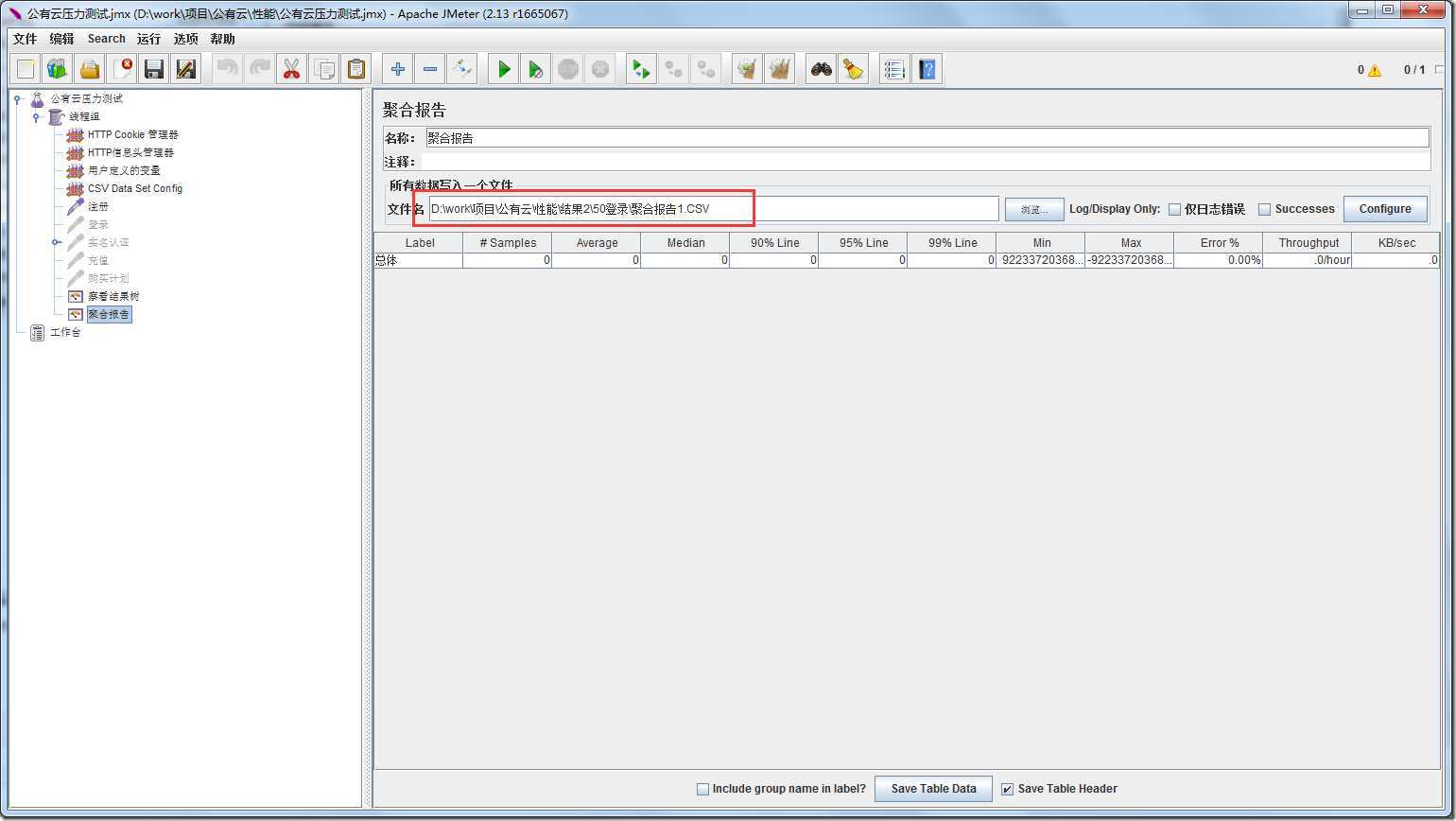Expand all nodes with the plus icon

point(398,69)
